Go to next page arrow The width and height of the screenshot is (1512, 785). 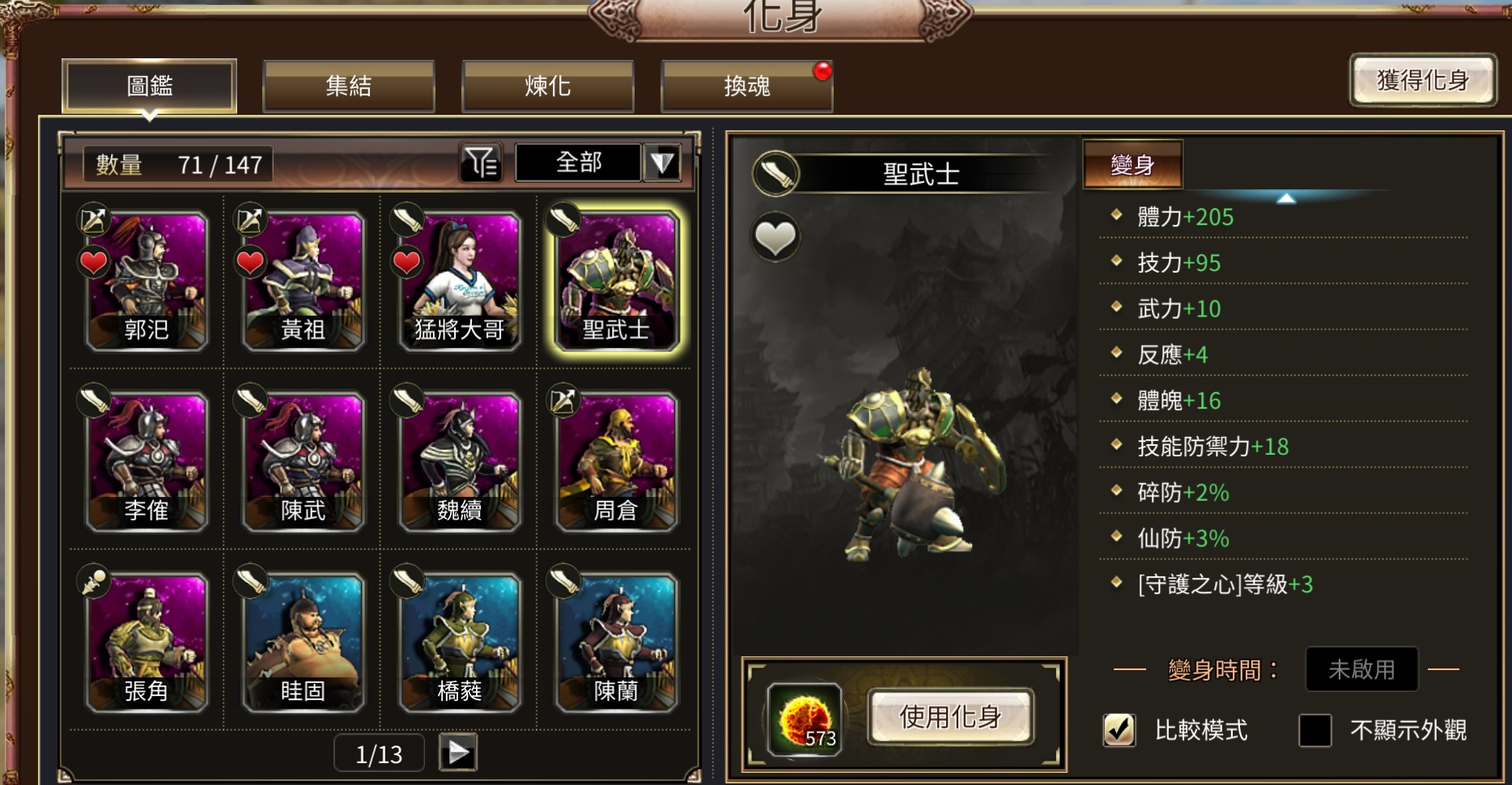point(458,753)
